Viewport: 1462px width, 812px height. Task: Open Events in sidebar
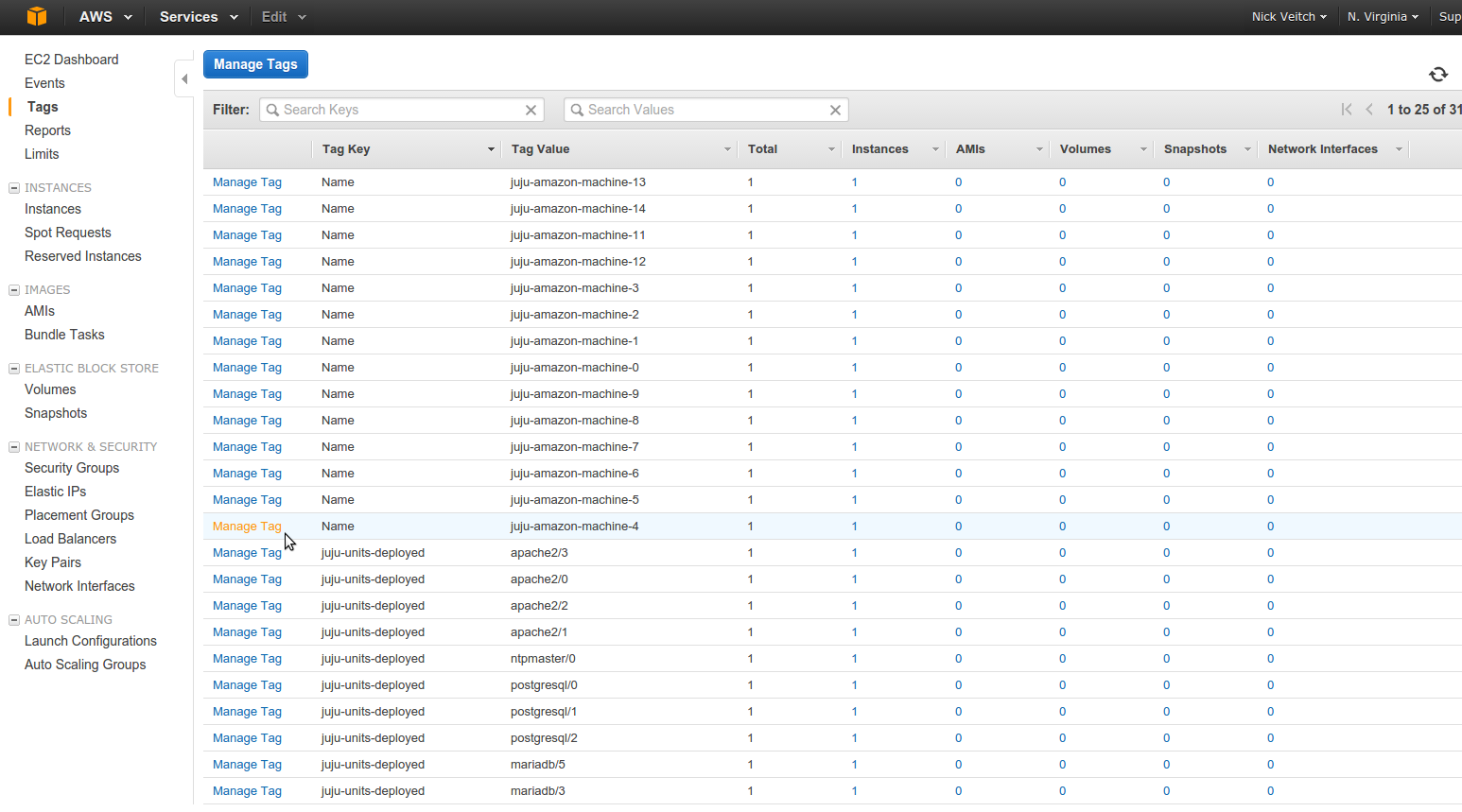pos(44,83)
